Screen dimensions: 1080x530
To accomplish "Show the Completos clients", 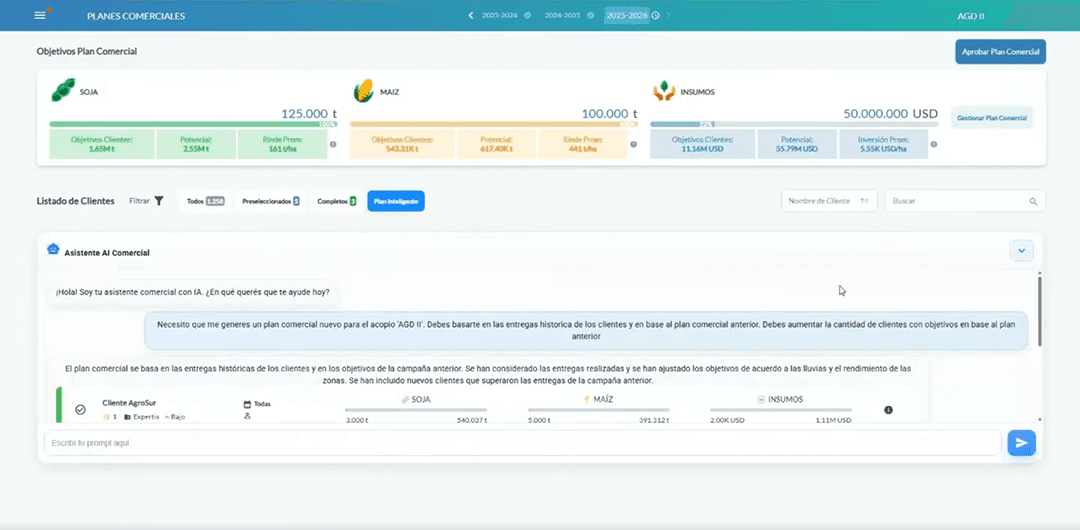I will [x=336, y=201].
